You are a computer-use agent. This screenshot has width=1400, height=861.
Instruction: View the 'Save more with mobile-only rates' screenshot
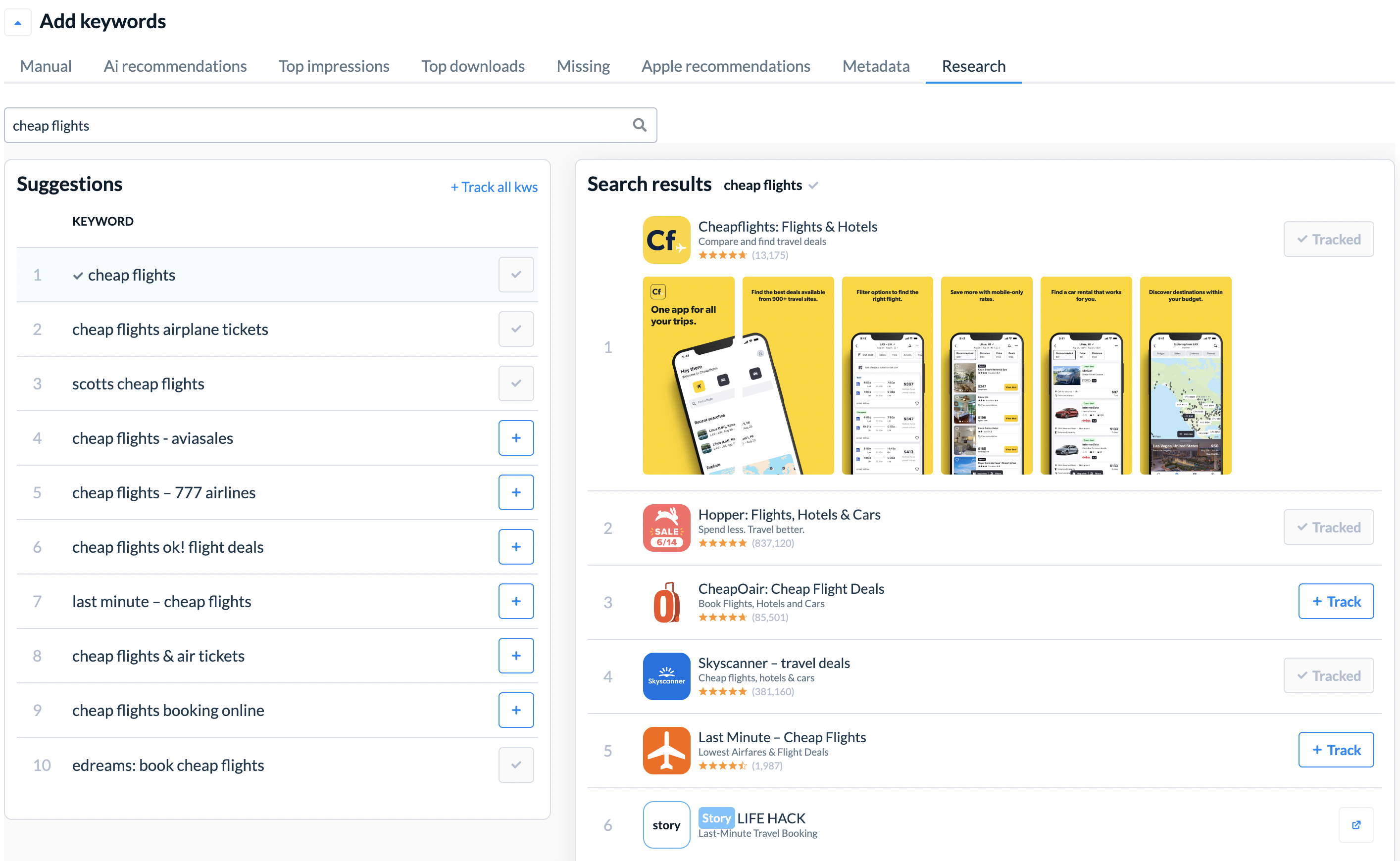986,376
